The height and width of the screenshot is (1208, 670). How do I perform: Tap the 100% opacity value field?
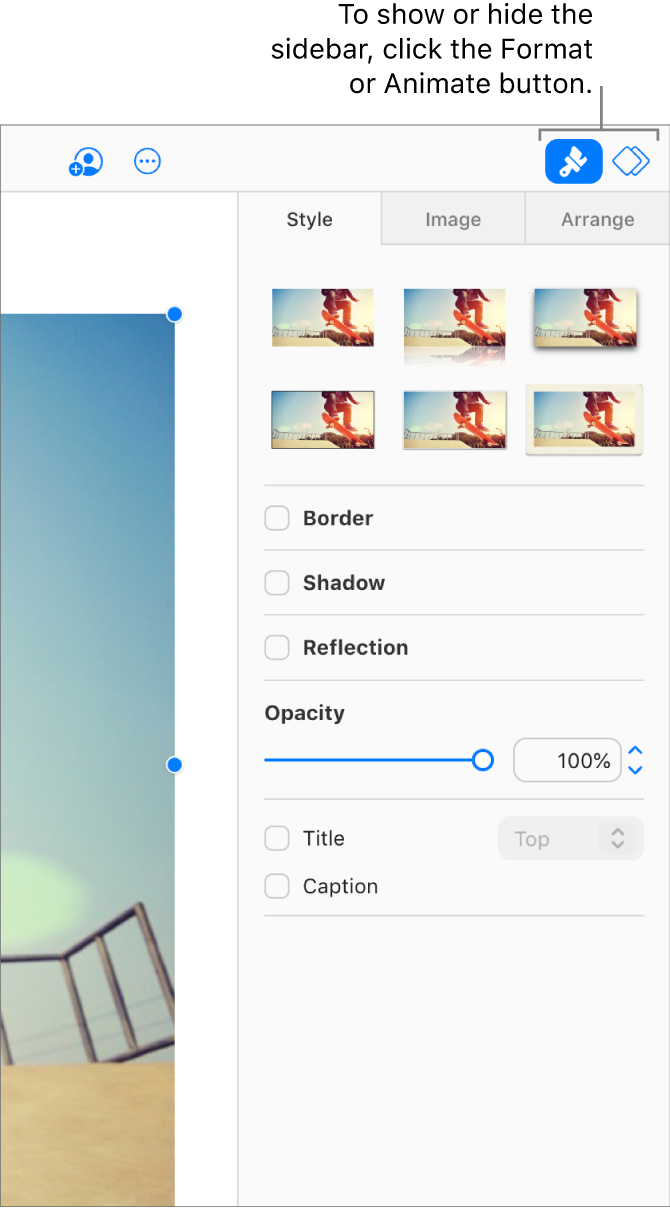[x=567, y=760]
